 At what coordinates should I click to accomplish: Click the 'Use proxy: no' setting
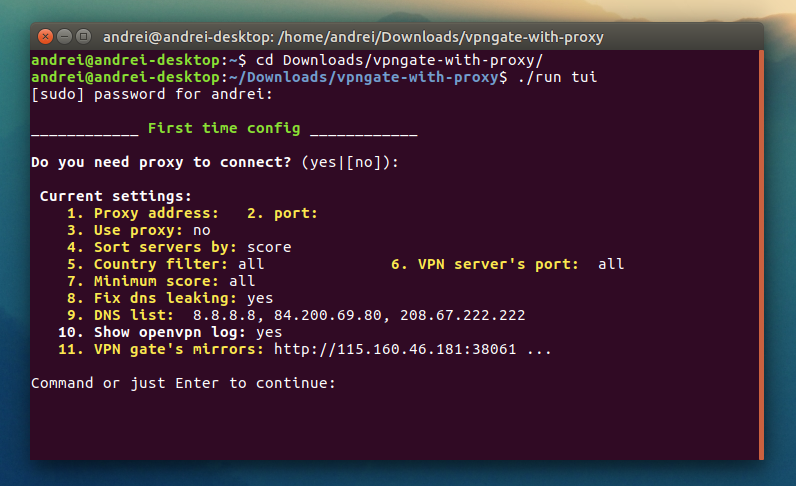(139, 231)
